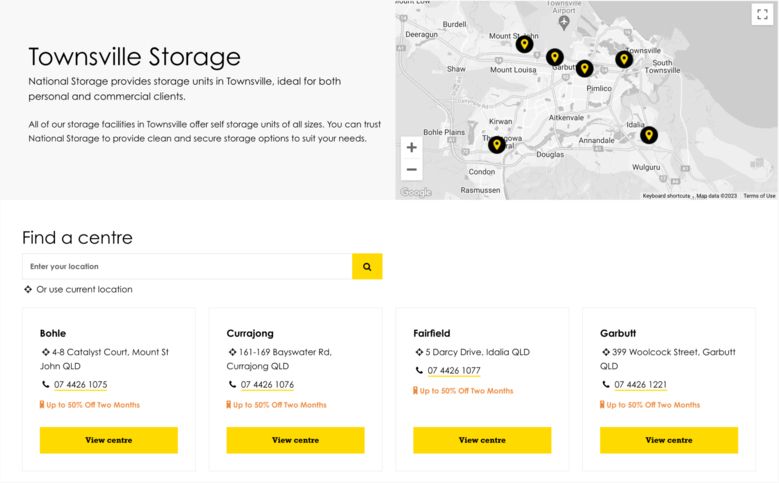
Task: Click phone icon beside 07 4426 1077
Action: [x=419, y=370]
